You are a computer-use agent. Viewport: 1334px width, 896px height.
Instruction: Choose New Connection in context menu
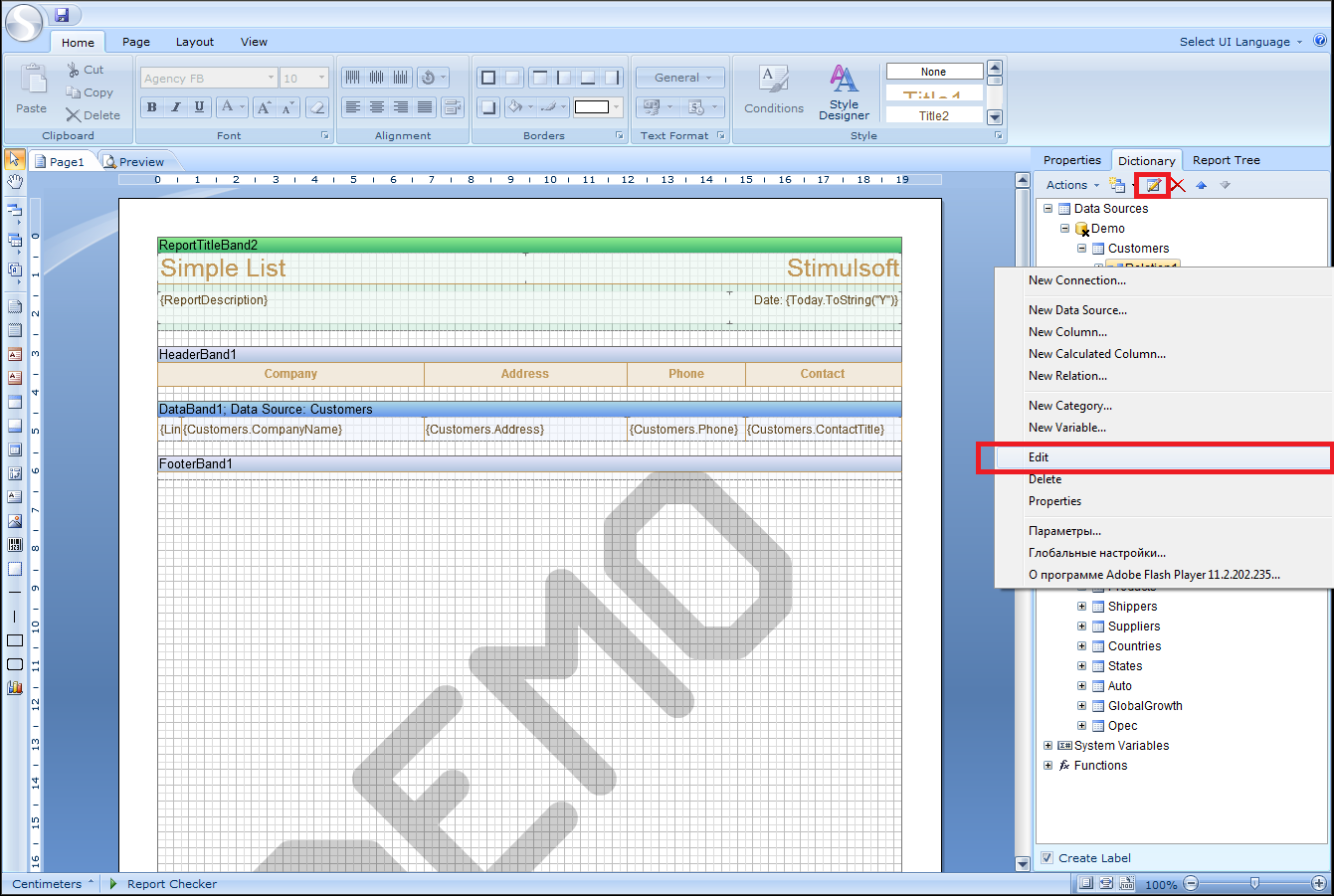pos(1077,280)
